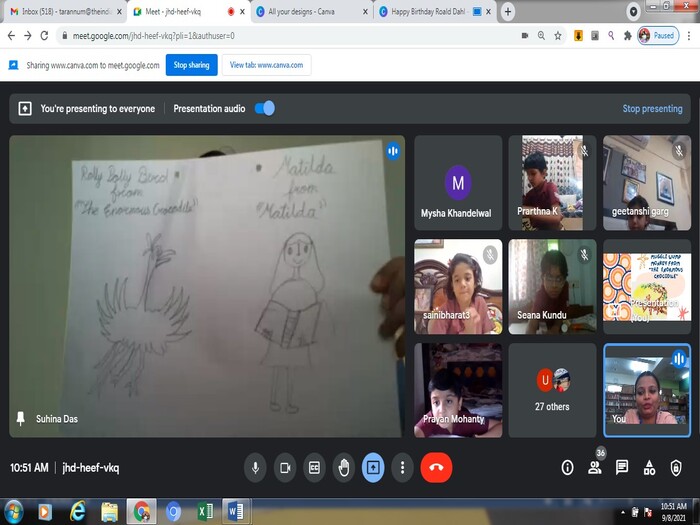Viewport: 700px width, 525px height.
Task: Open Excel from taskbar
Action: coord(205,512)
